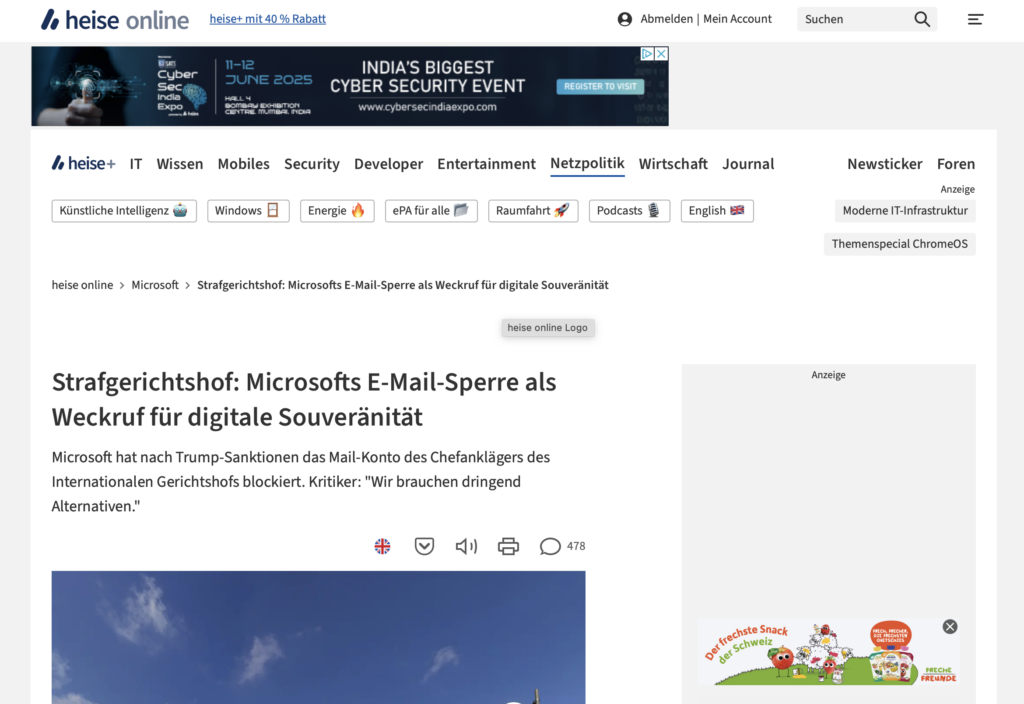This screenshot has height=704, width=1024.
Task: Open Mein Account page
Action: point(737,19)
